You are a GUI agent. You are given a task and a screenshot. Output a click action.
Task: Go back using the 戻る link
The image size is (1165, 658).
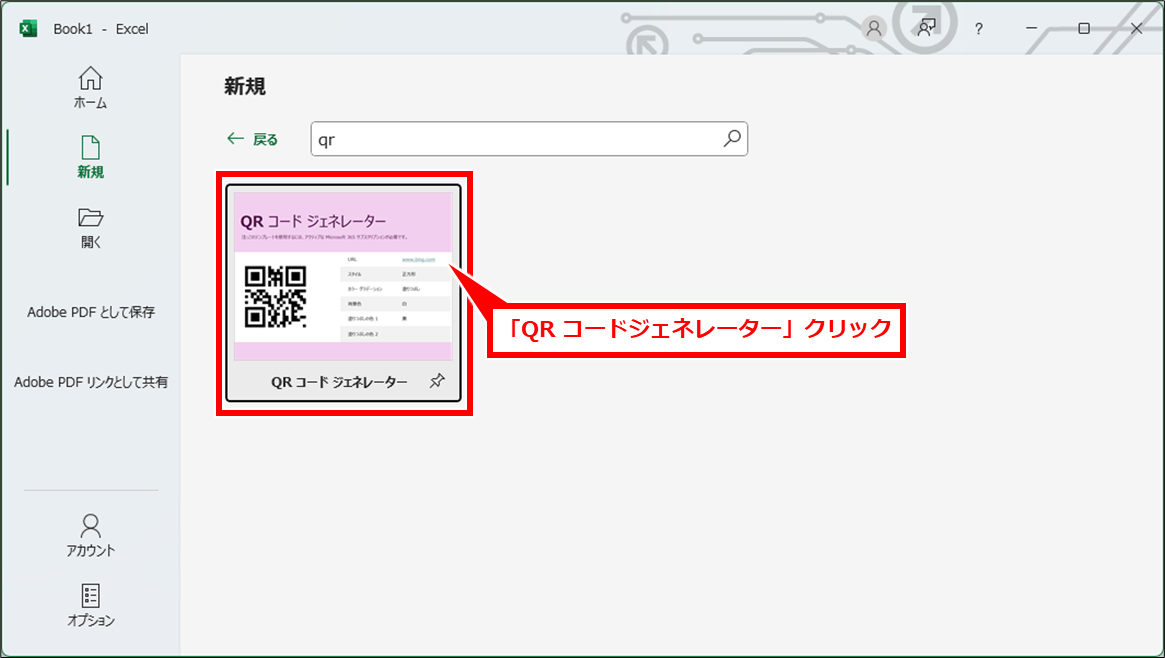[x=253, y=139]
